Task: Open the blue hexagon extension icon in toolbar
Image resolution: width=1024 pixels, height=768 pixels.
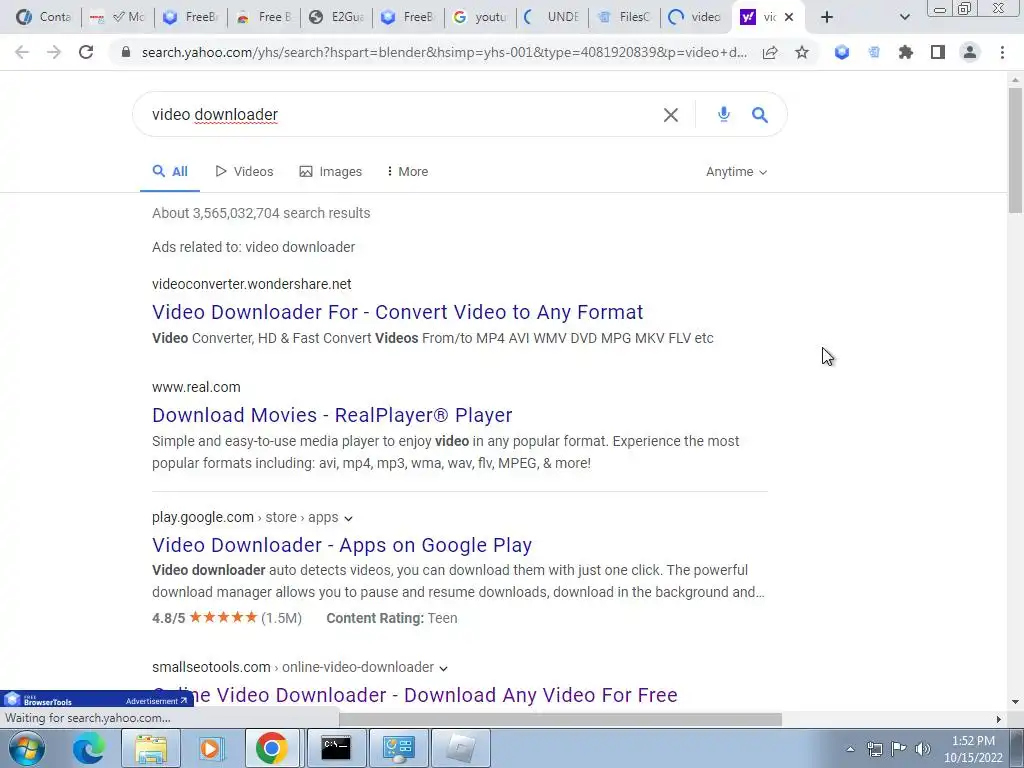Action: (x=842, y=52)
